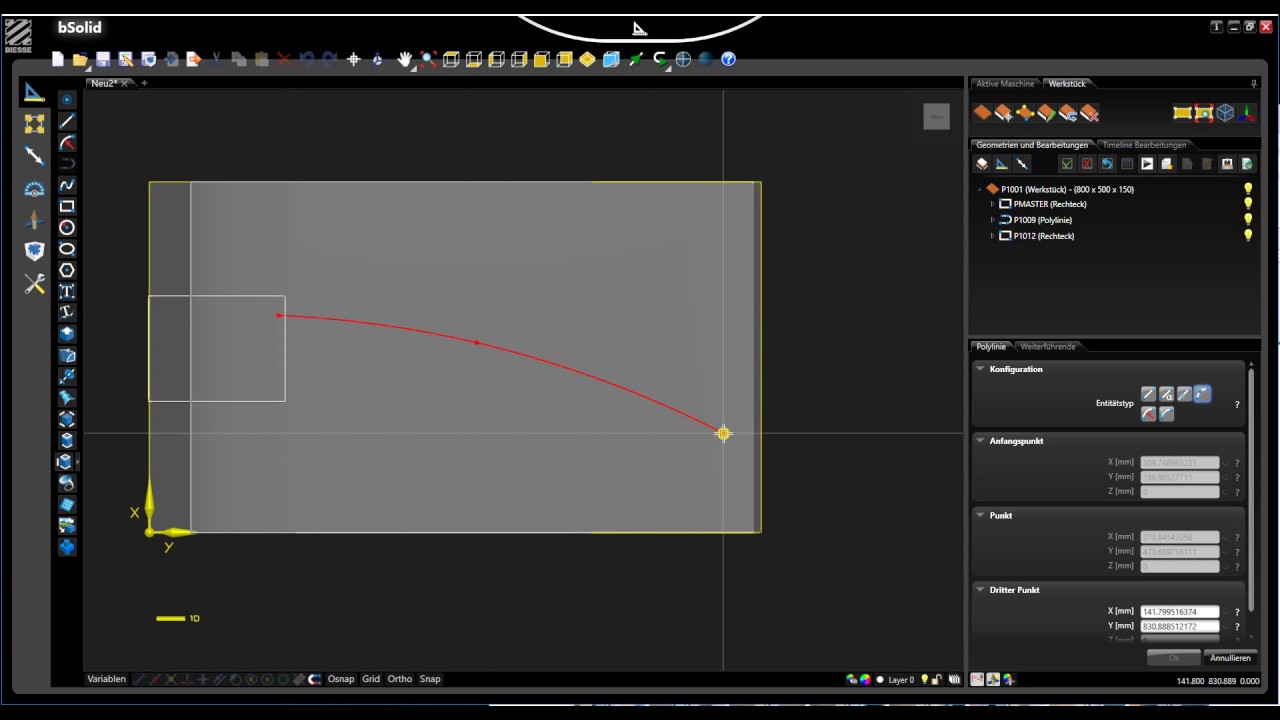Switch to the Weiterführende tab
1280x720 pixels.
[1048, 347]
